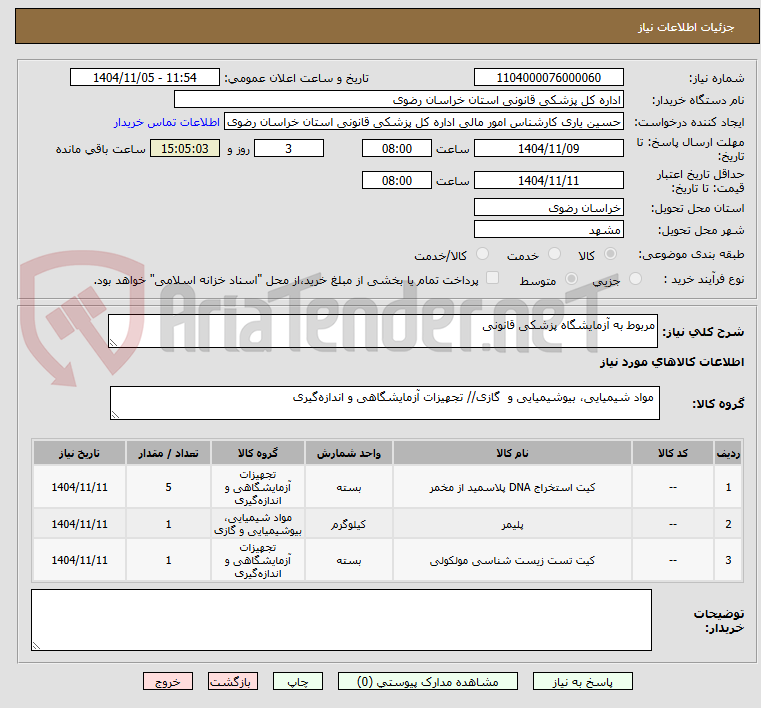The height and width of the screenshot is (708, 761).
Task: Click the خروج exit button
Action: (167, 681)
